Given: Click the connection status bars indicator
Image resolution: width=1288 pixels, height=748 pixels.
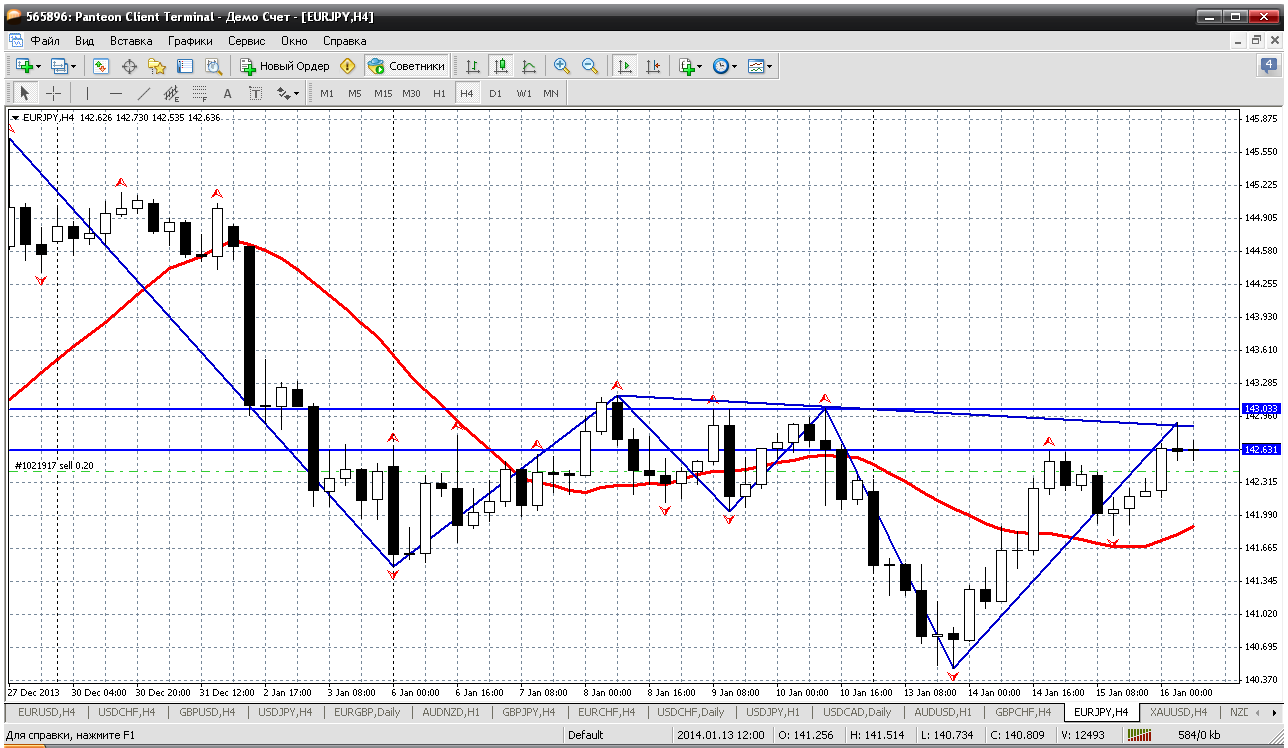Looking at the screenshot, I should (1140, 735).
